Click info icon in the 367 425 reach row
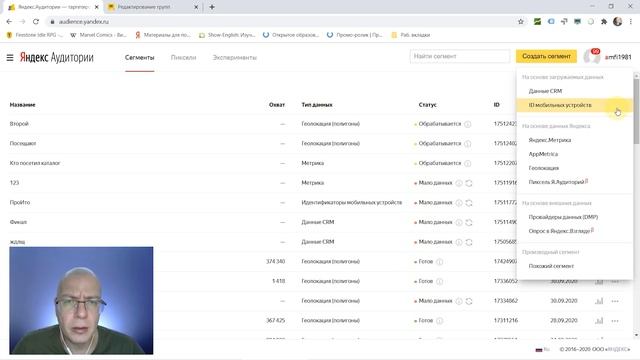 pyautogui.click(x=440, y=321)
